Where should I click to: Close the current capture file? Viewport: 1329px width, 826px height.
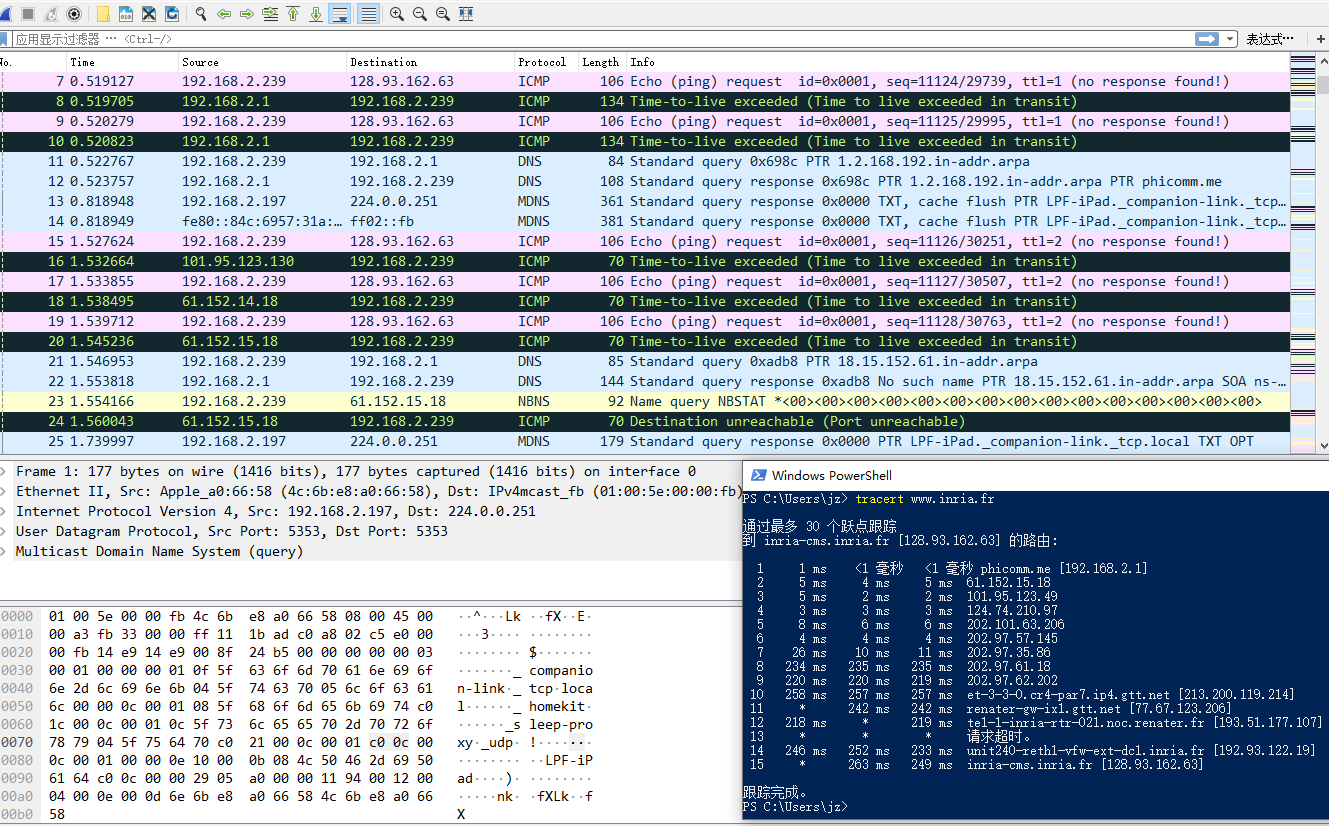(150, 14)
